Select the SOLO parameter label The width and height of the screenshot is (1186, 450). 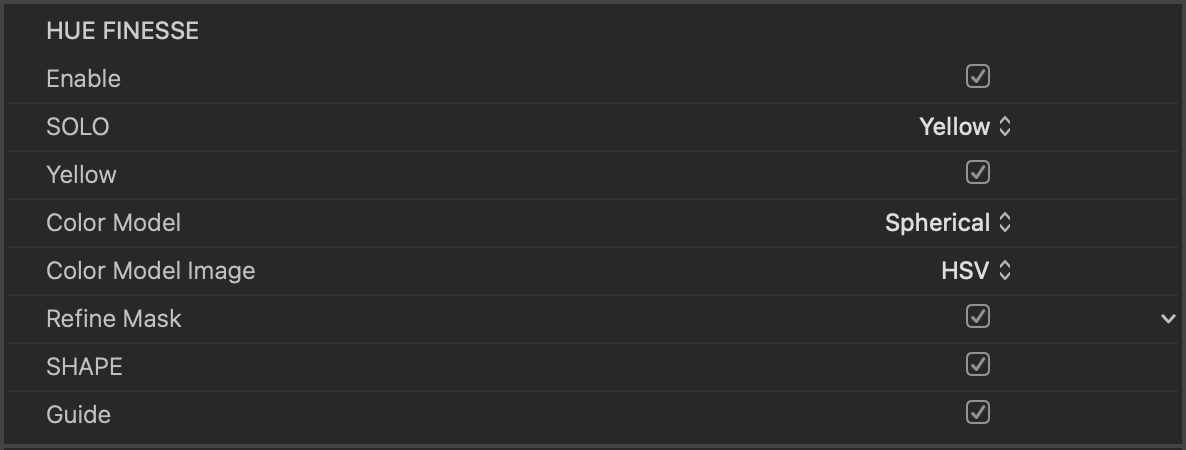pyautogui.click(x=77, y=127)
